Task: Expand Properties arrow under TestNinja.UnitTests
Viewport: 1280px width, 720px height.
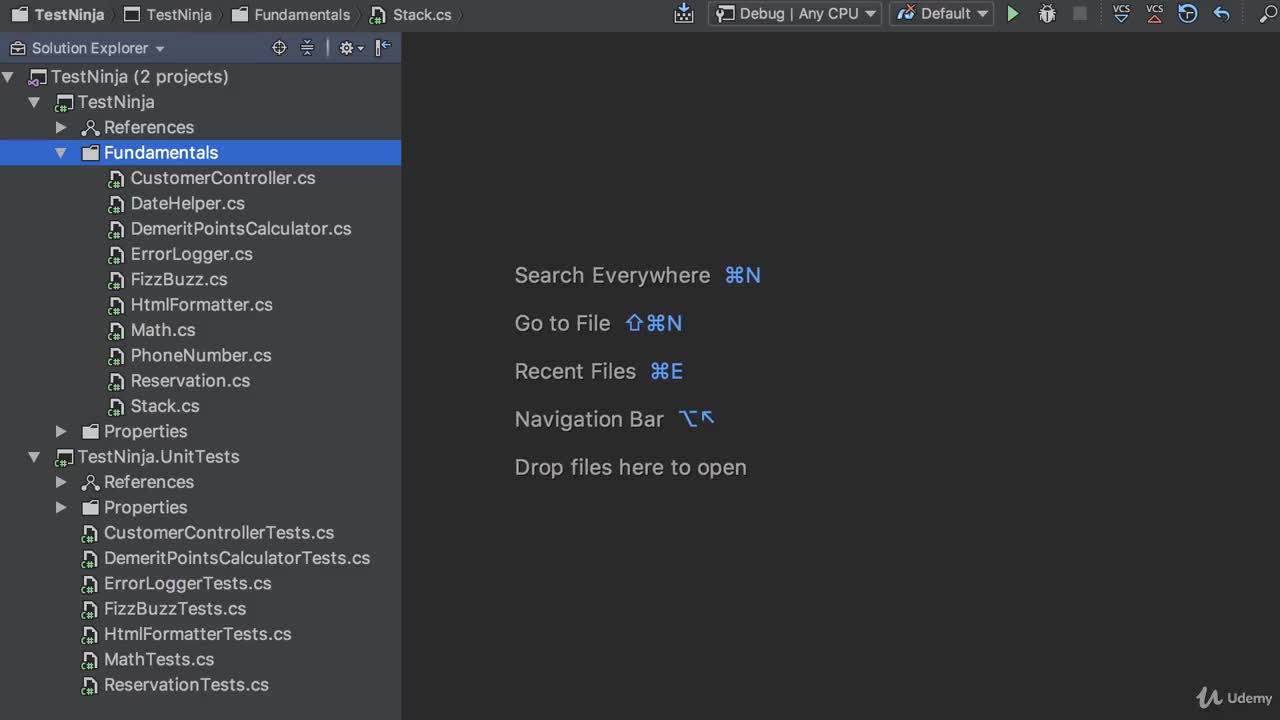Action: pyautogui.click(x=61, y=507)
